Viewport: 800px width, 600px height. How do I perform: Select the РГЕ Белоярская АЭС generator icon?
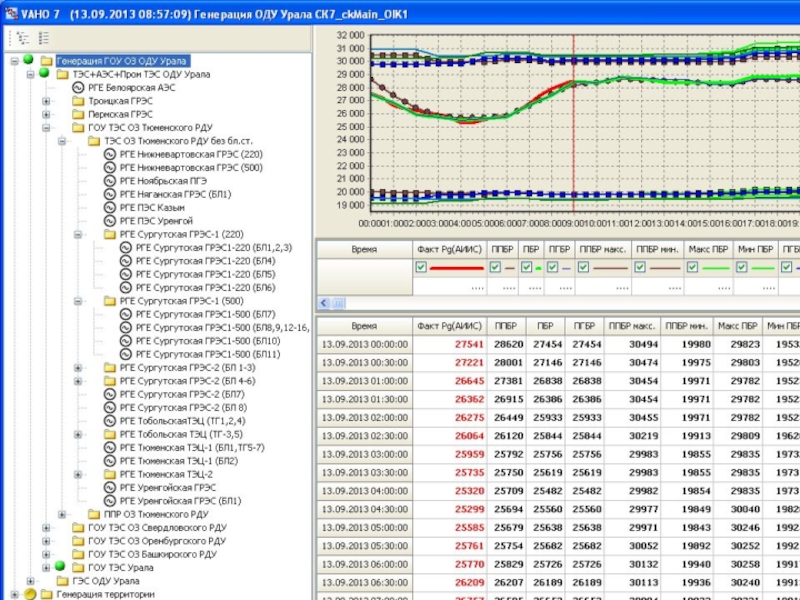click(78, 87)
